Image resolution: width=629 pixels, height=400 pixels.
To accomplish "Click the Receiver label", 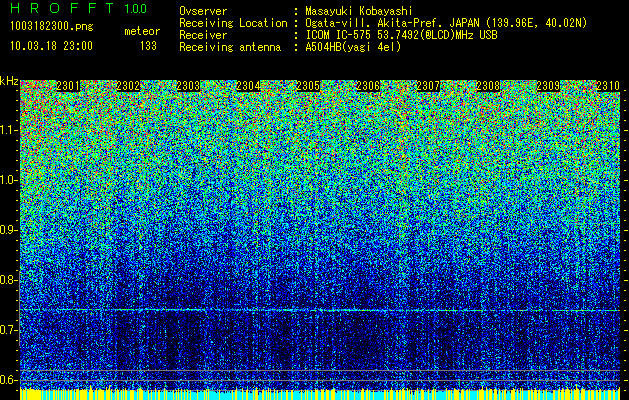I will pos(203,35).
